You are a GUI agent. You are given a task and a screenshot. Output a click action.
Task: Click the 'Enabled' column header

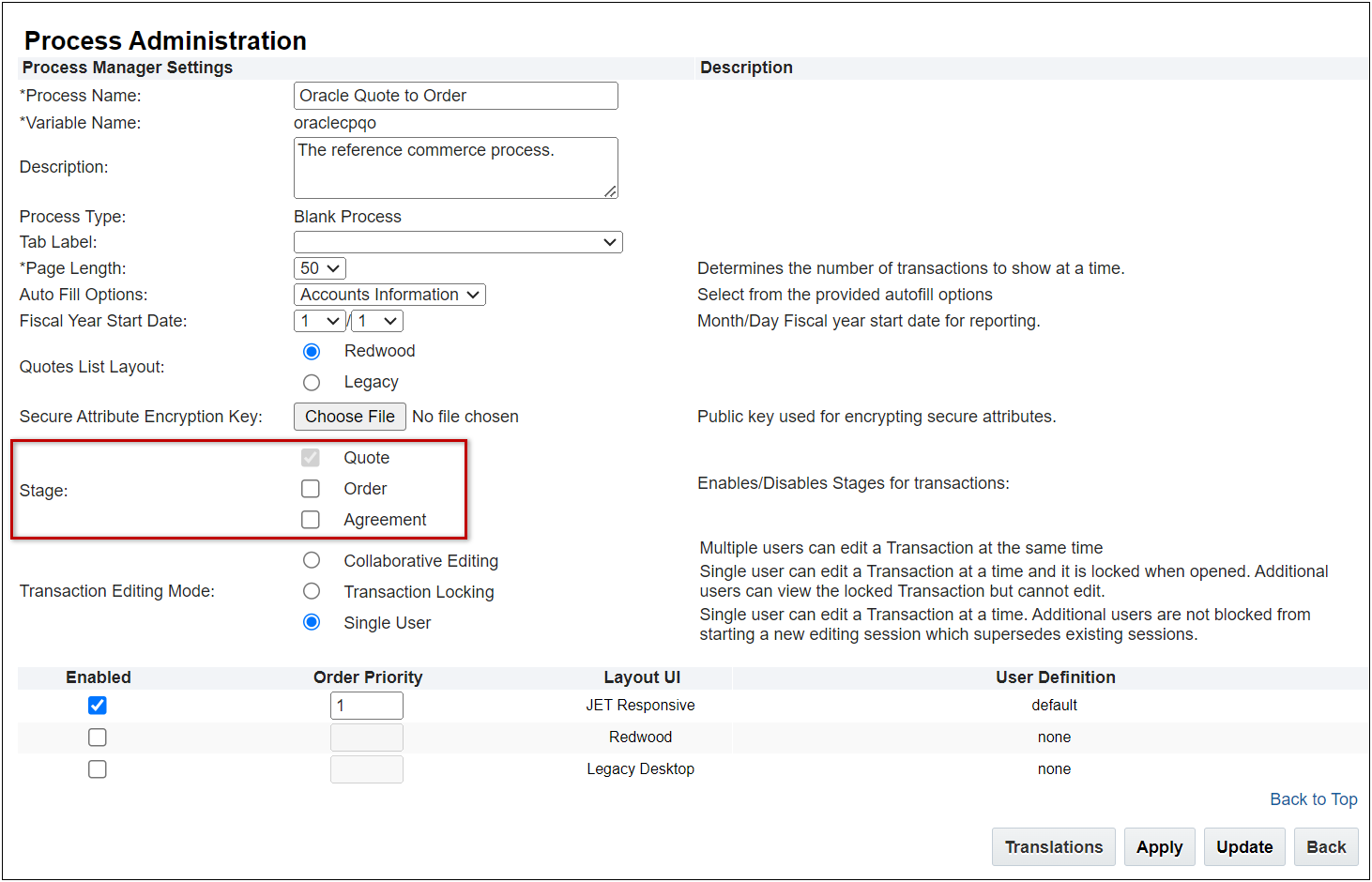point(99,677)
